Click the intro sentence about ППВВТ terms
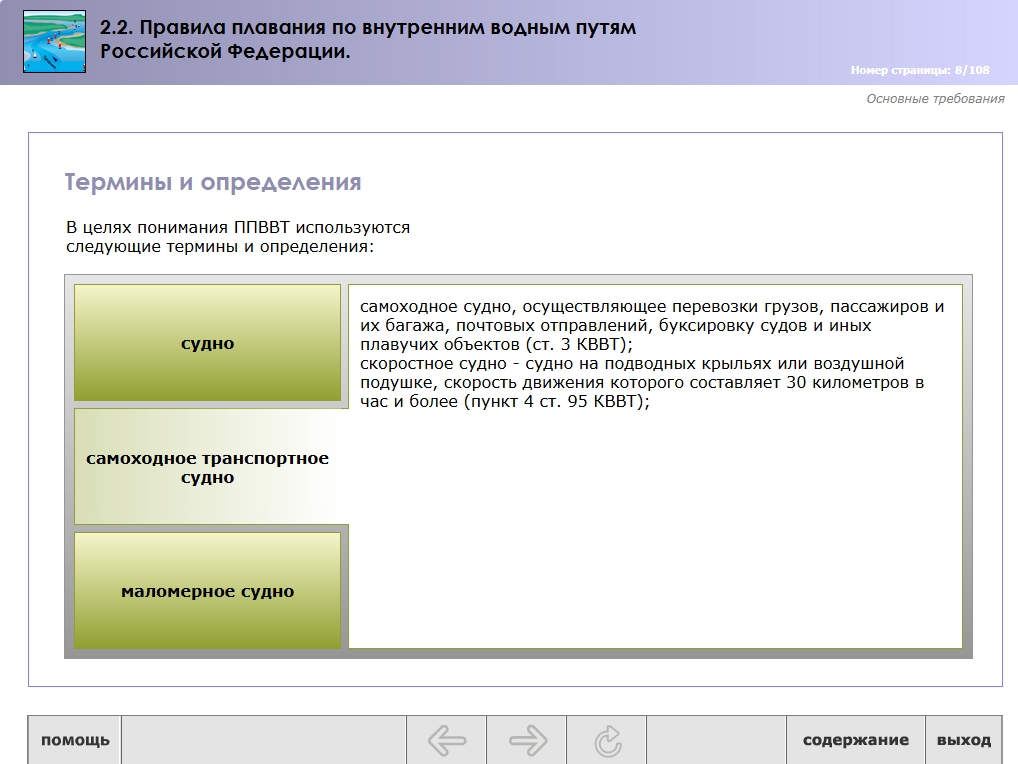Screen dimensions: 1018x764 238,236
